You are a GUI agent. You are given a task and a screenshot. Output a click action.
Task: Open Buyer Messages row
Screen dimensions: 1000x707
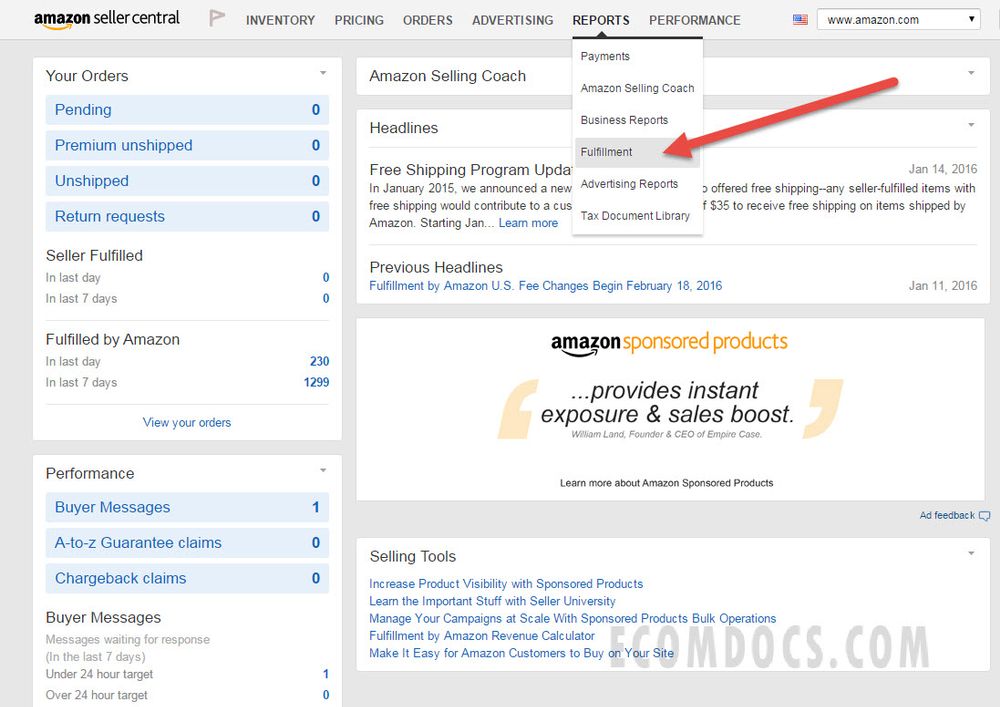click(x=187, y=507)
